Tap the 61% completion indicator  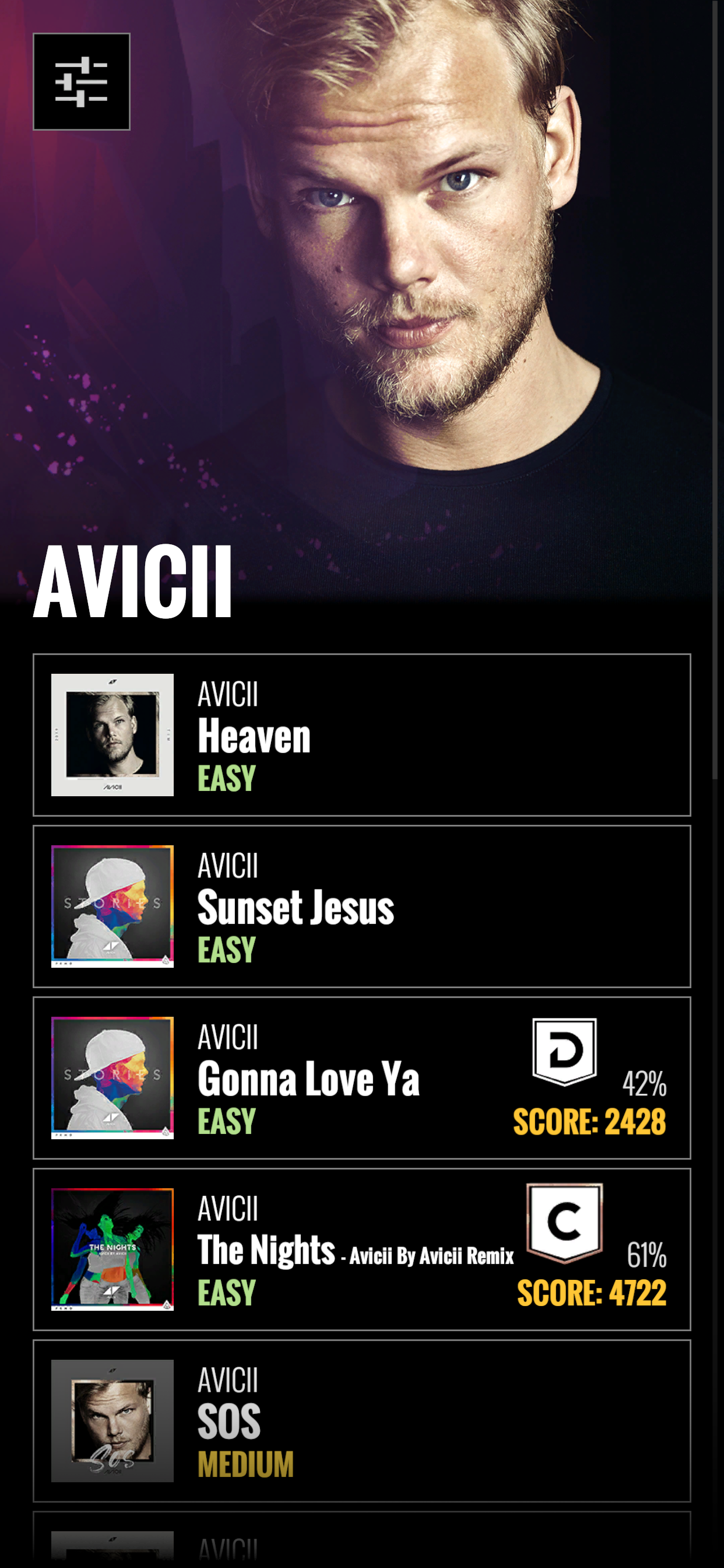pyautogui.click(x=646, y=1255)
